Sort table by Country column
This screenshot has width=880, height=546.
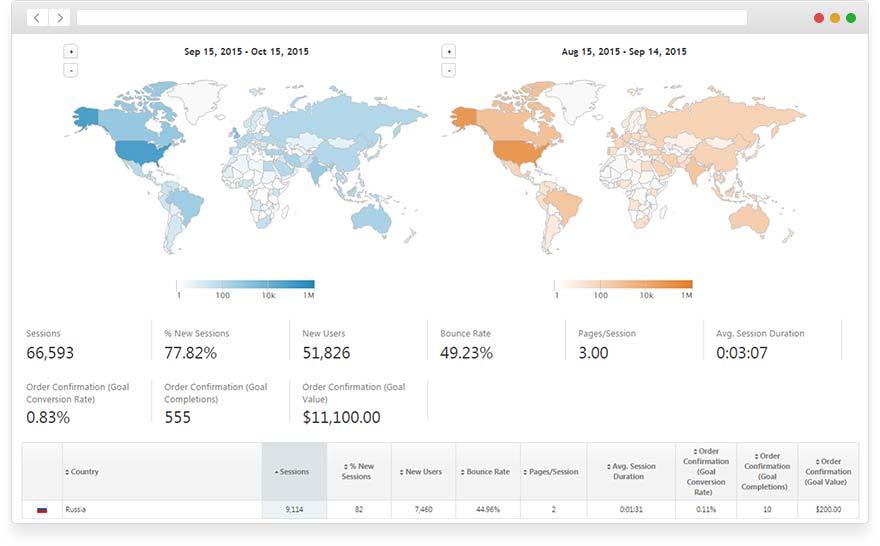click(x=84, y=472)
